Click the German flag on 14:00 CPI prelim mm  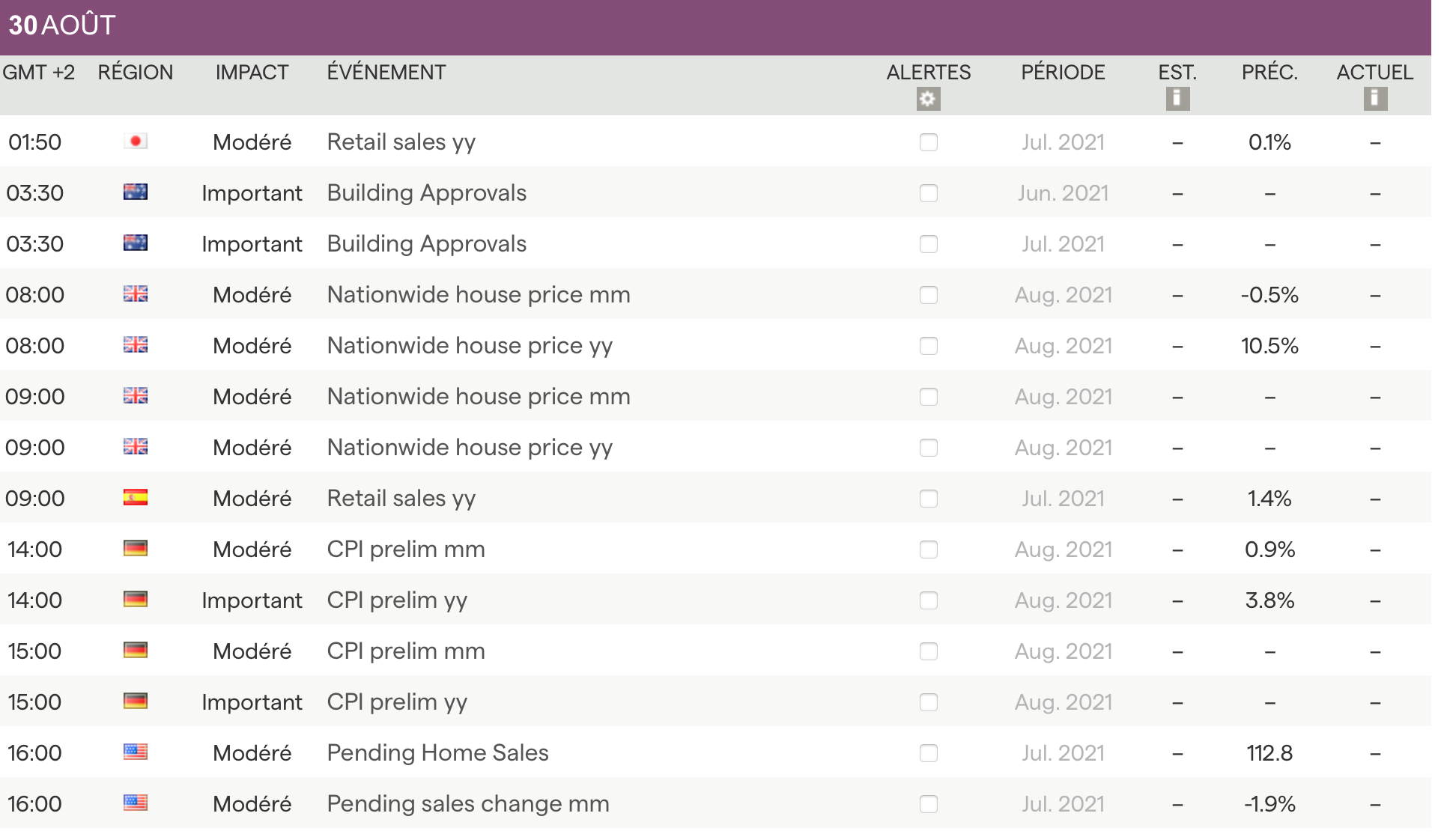click(x=136, y=549)
